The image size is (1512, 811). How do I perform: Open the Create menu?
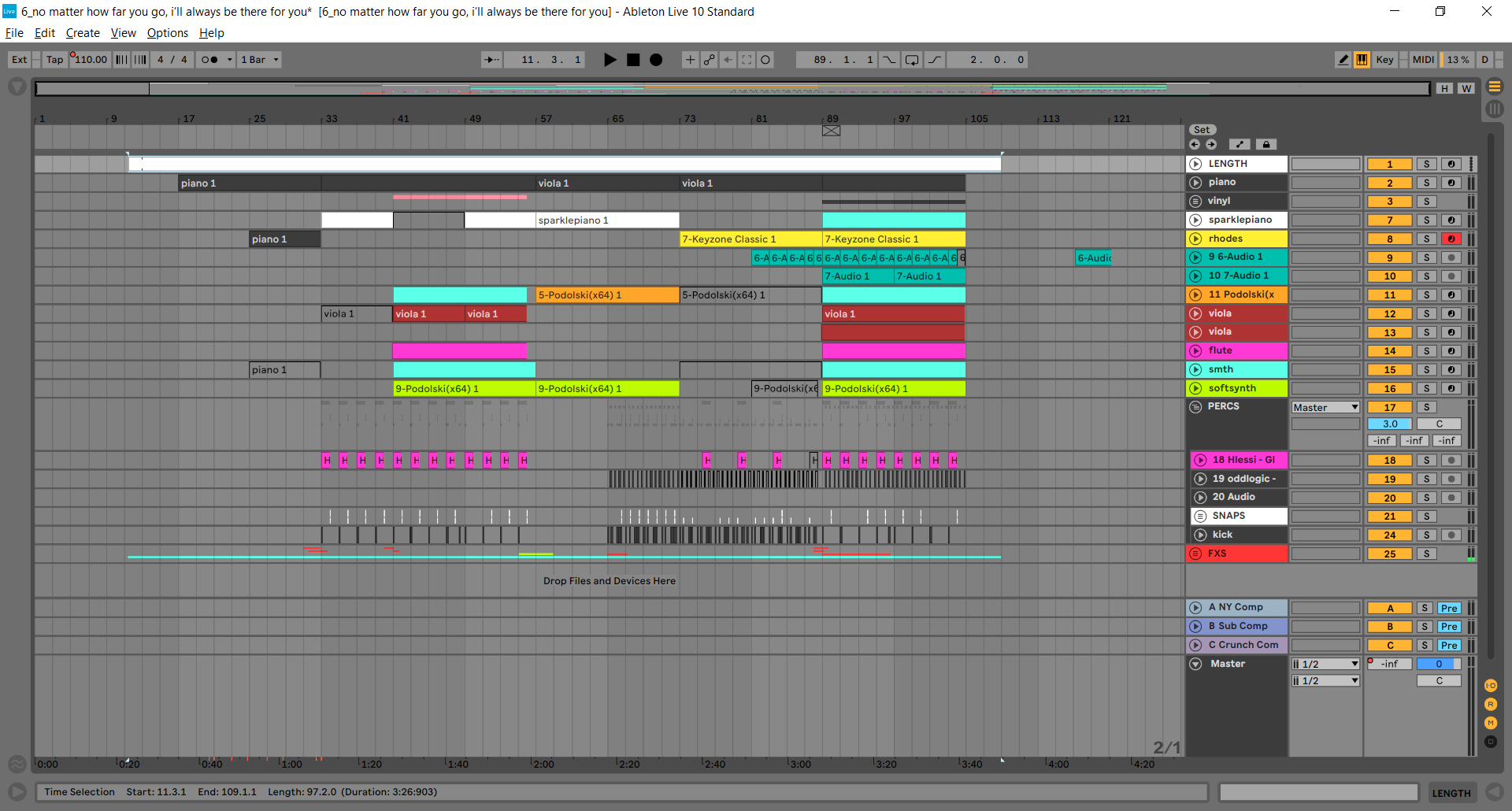pos(83,33)
